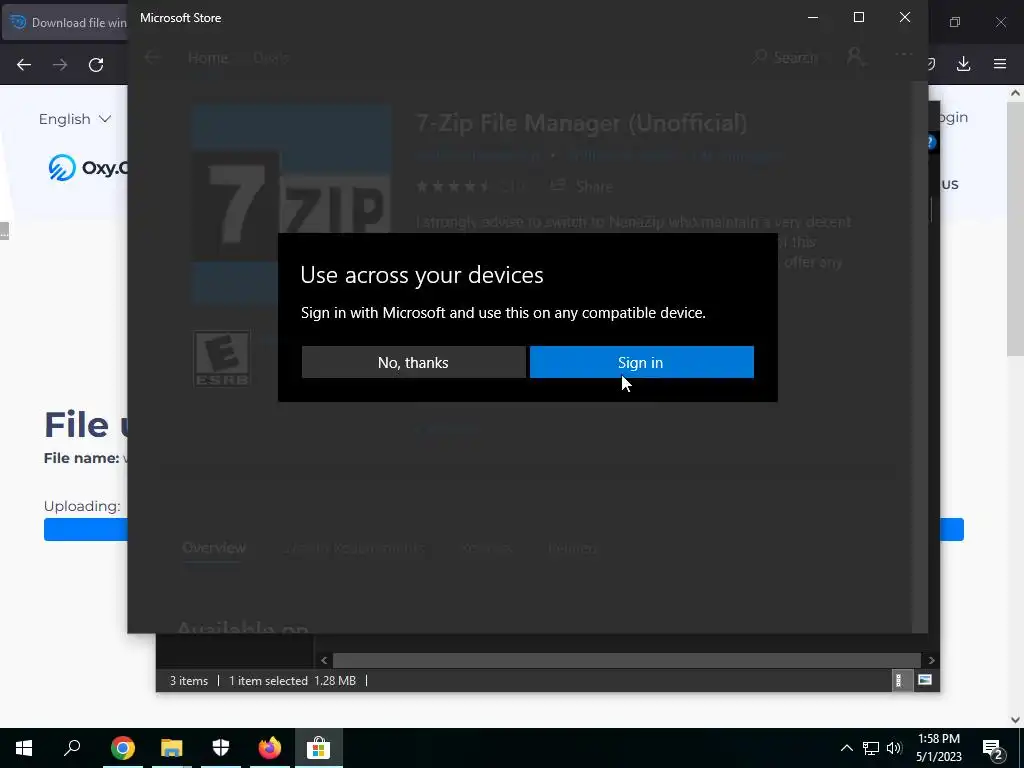1024x768 pixels.
Task: Select the Download file browser tab
Action: click(x=65, y=22)
